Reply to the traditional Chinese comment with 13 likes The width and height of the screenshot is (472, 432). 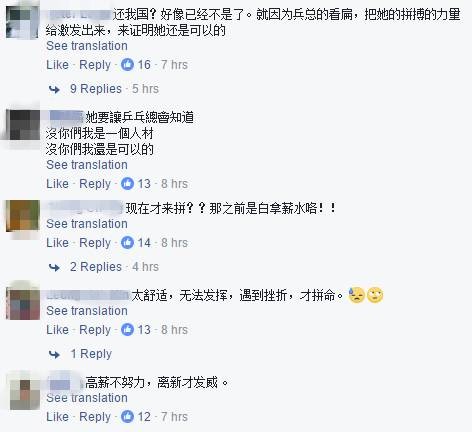point(95,184)
